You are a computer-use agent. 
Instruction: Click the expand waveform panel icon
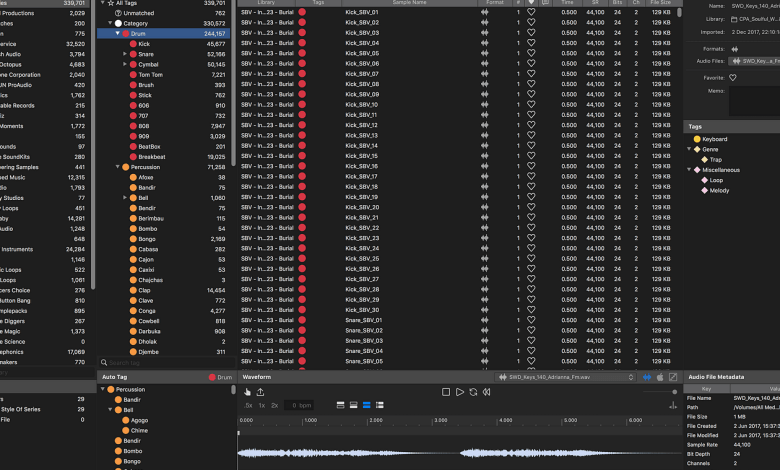673,377
